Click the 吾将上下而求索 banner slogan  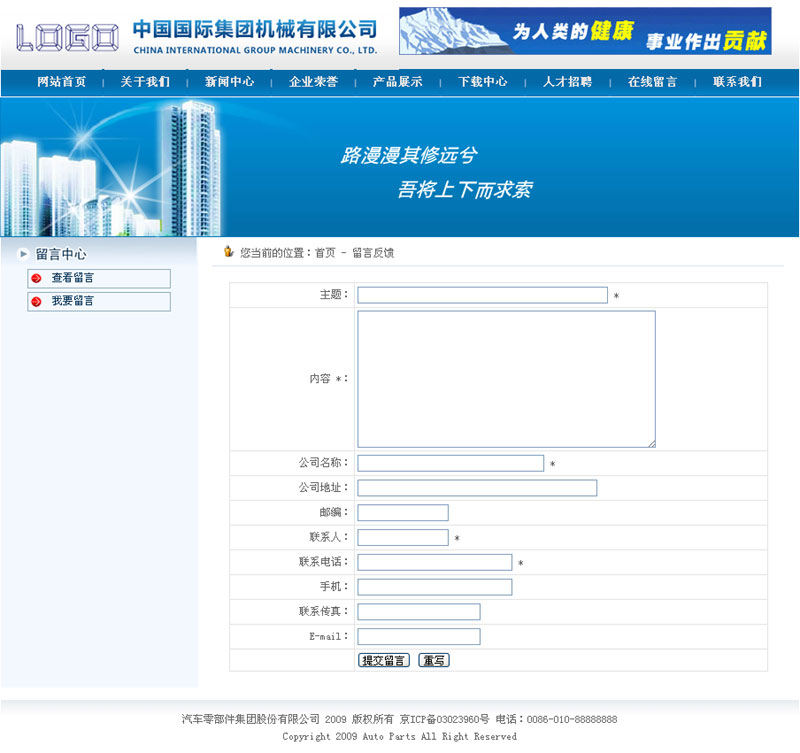(x=465, y=190)
